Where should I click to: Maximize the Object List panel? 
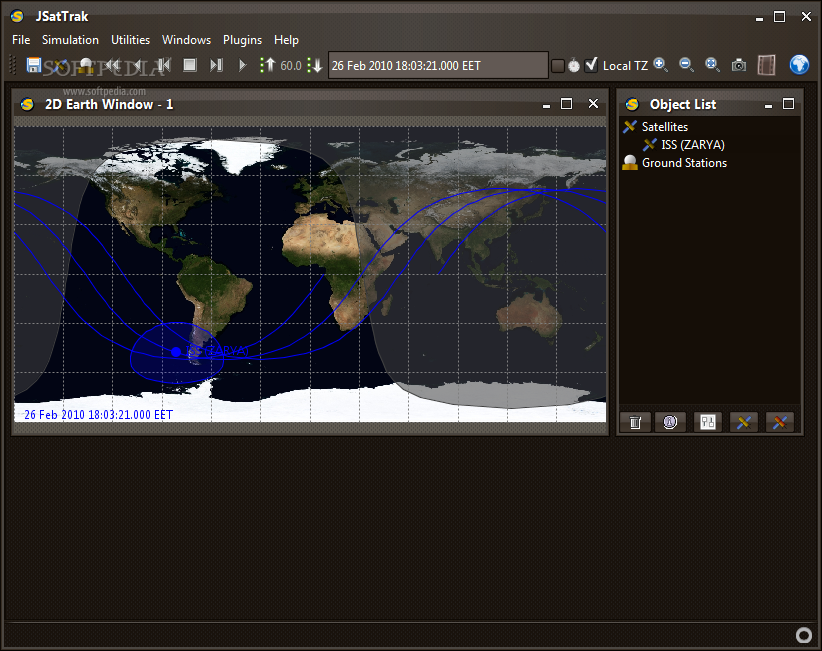point(788,104)
